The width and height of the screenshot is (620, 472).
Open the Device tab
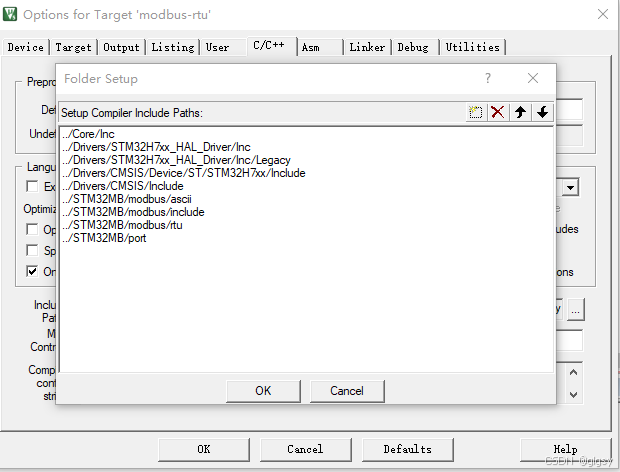(26, 47)
